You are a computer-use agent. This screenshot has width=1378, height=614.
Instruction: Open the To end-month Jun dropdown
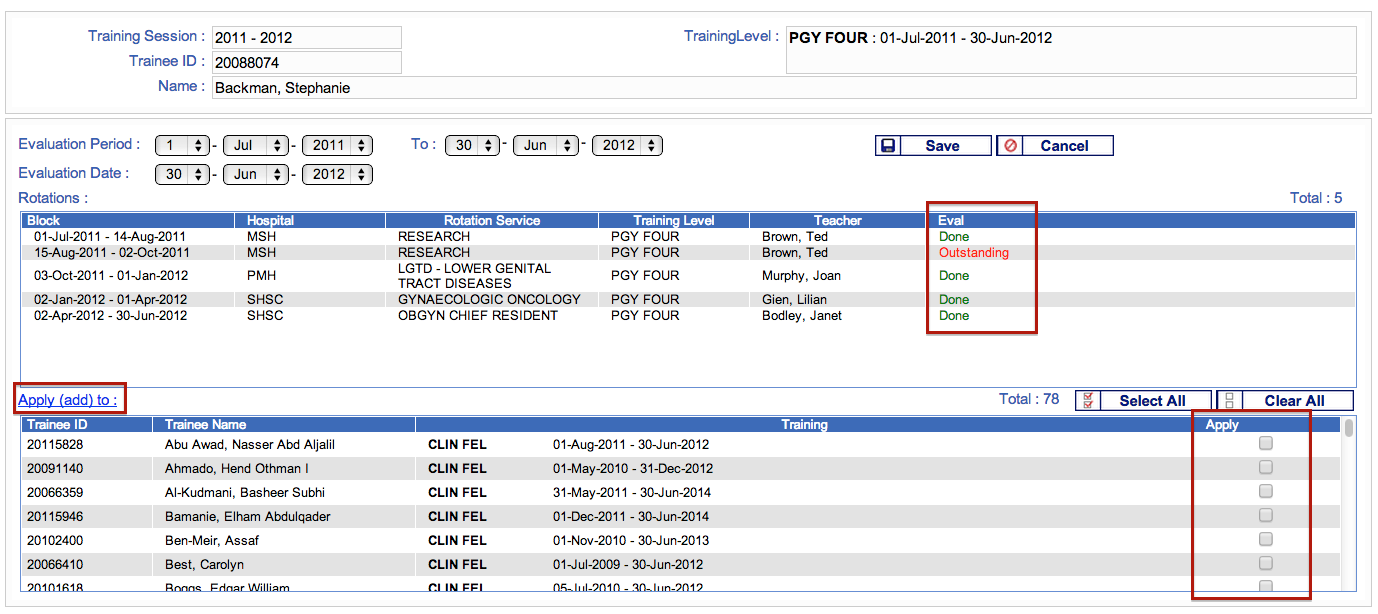[546, 145]
